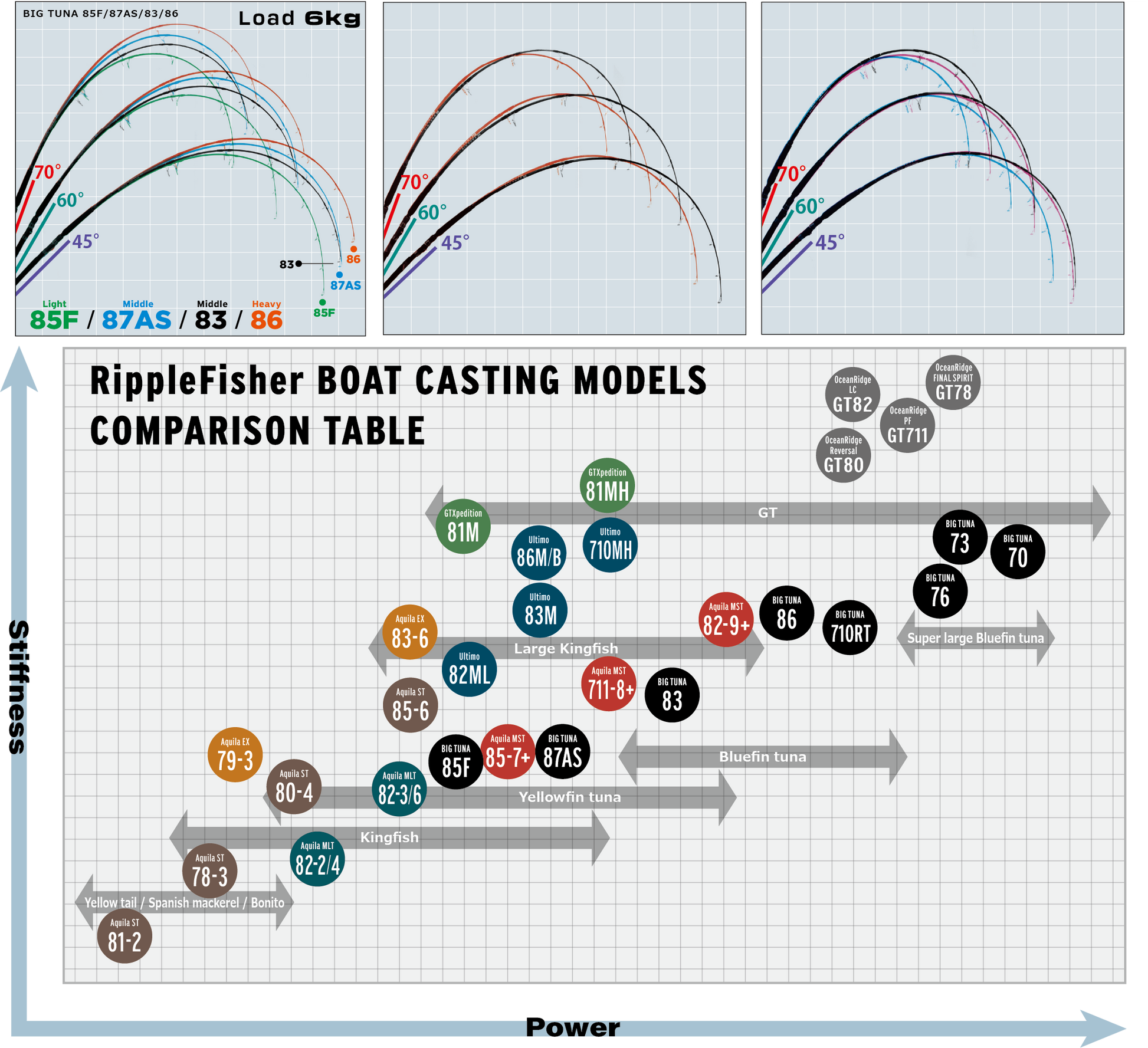The height and width of the screenshot is (1048, 1148).
Task: Select the Bluefin tuna range arrow label
Action: click(x=762, y=757)
